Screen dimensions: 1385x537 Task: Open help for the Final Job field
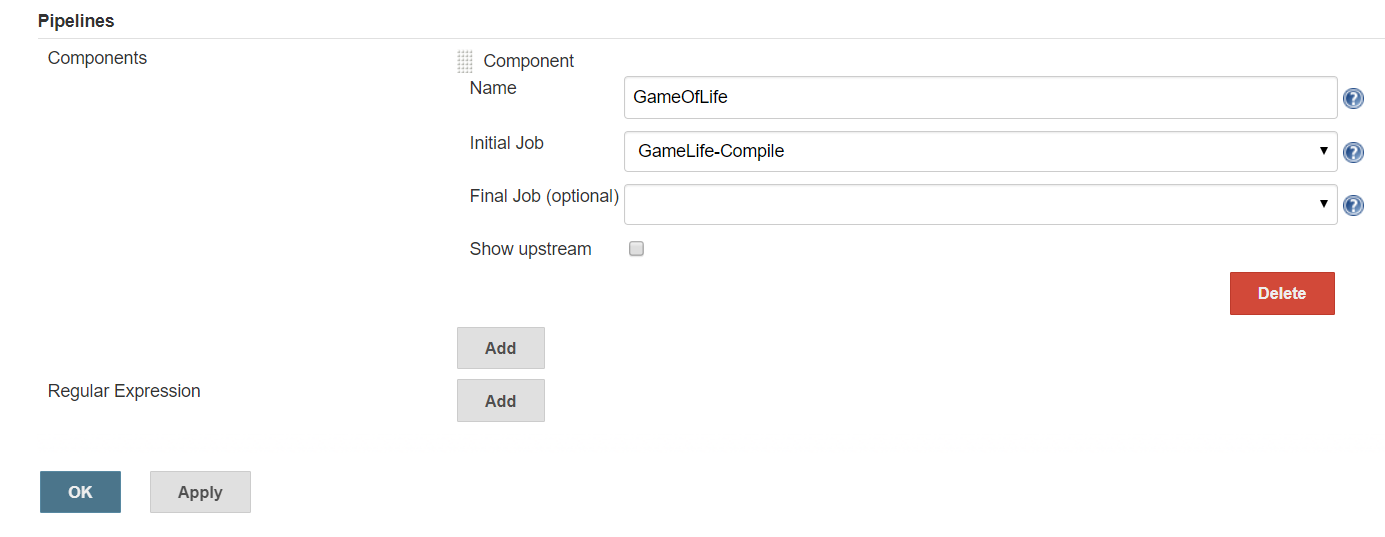[1353, 205]
